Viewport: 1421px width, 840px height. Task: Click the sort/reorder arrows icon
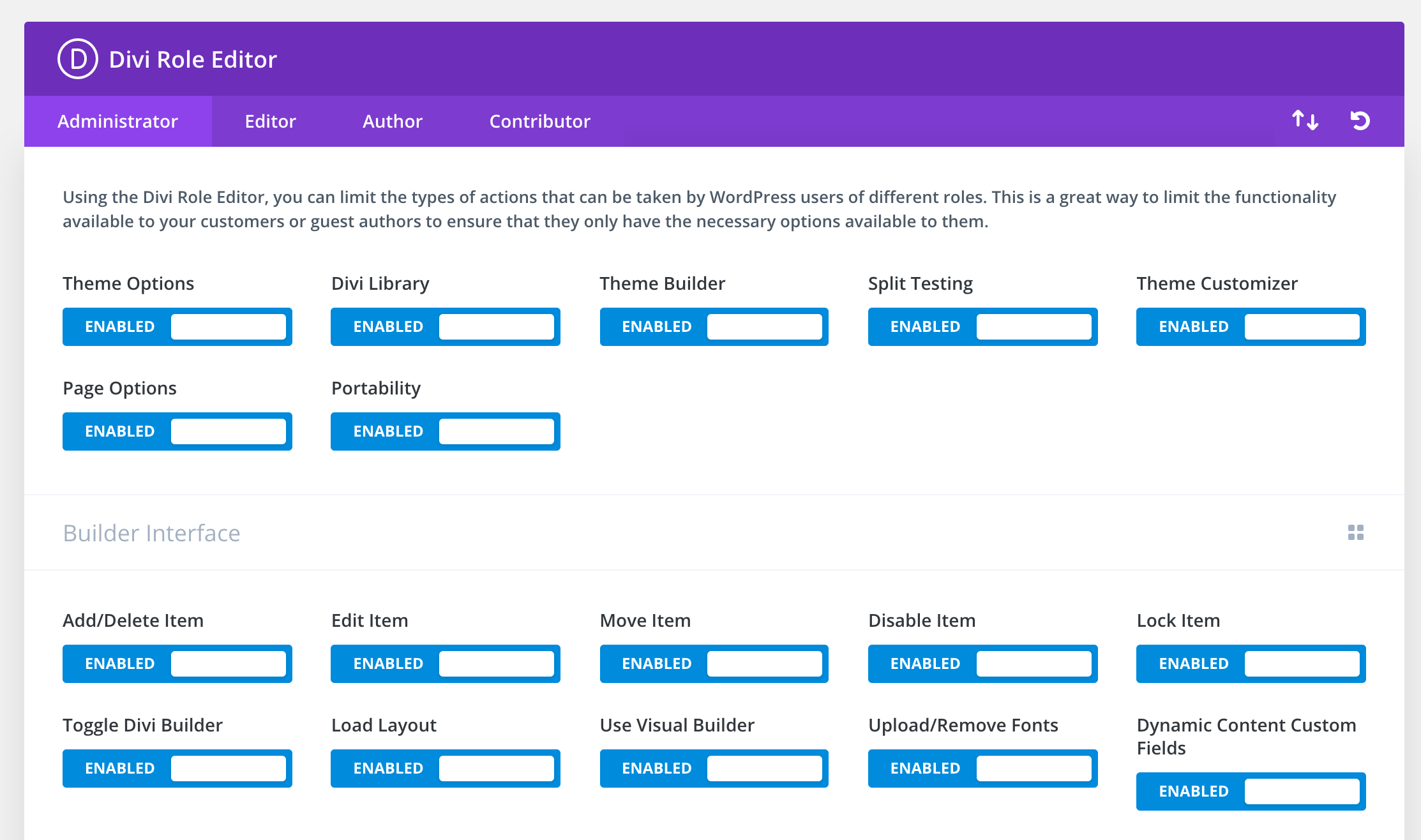point(1305,120)
